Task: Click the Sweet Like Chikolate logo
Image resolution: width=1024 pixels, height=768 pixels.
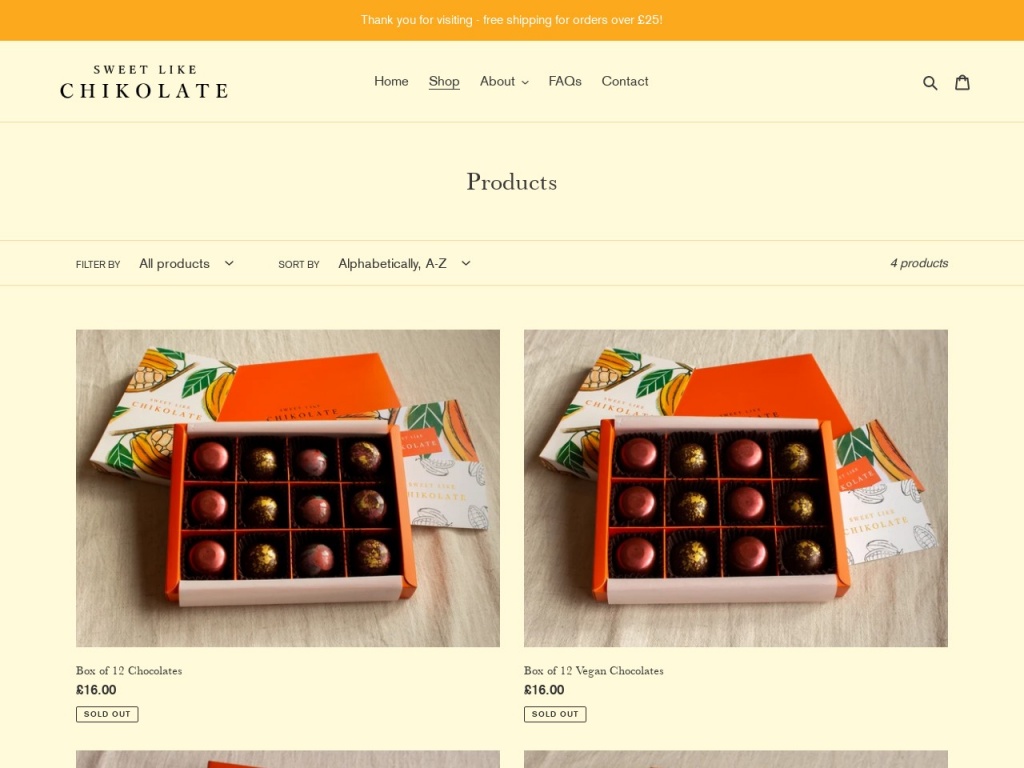Action: tap(144, 82)
